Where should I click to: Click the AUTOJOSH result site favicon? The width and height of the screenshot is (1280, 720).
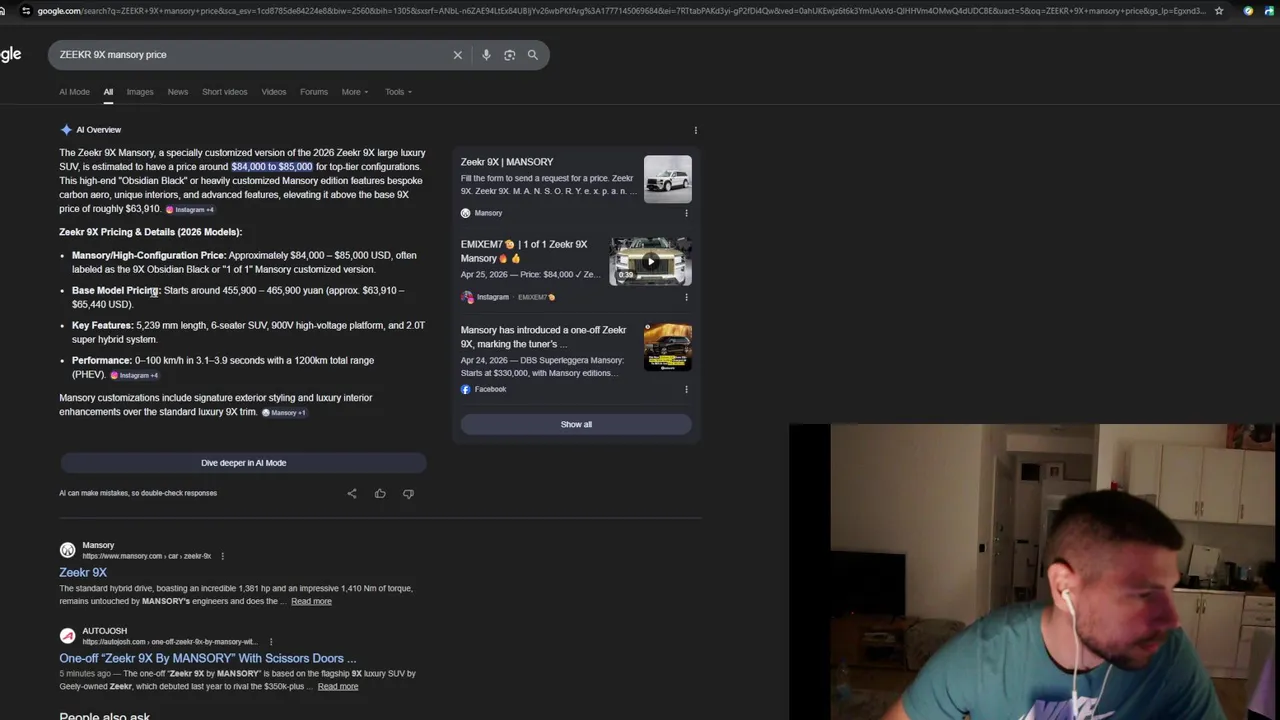coord(67,636)
